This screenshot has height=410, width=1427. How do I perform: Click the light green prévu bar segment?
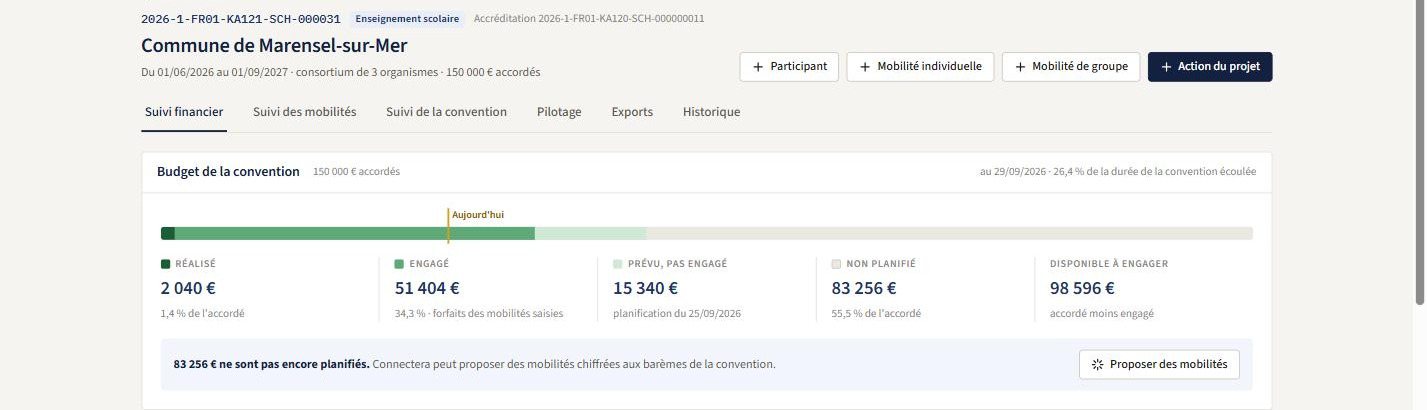pyautogui.click(x=590, y=233)
